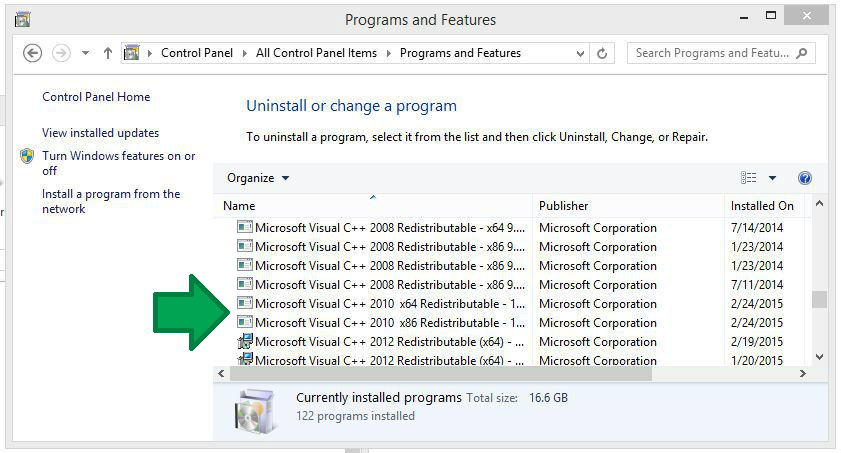Screen dimensions: 841x453
Task: Click the search magnifier icon
Action: (802, 53)
